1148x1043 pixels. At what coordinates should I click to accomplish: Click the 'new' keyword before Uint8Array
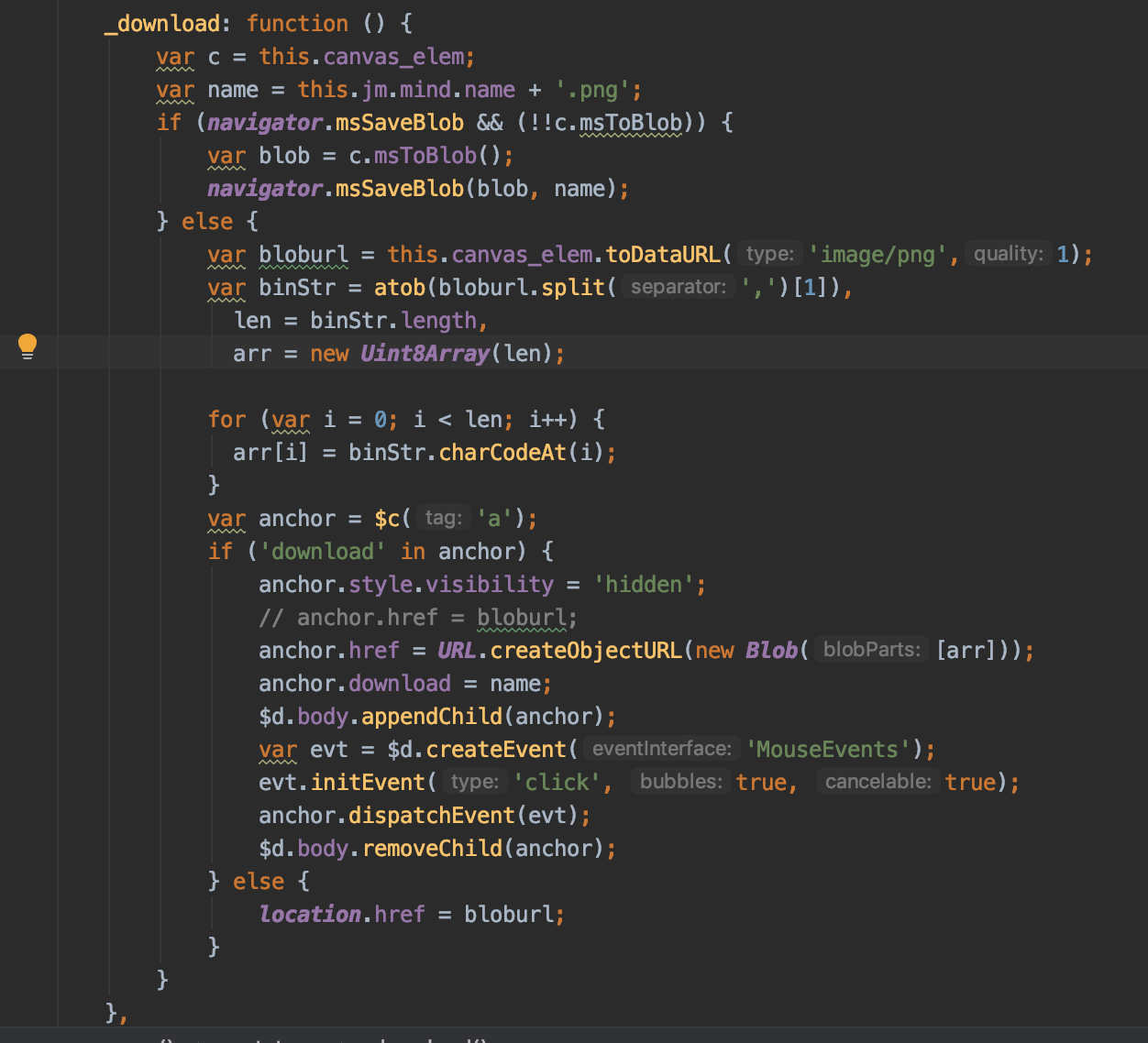click(329, 354)
